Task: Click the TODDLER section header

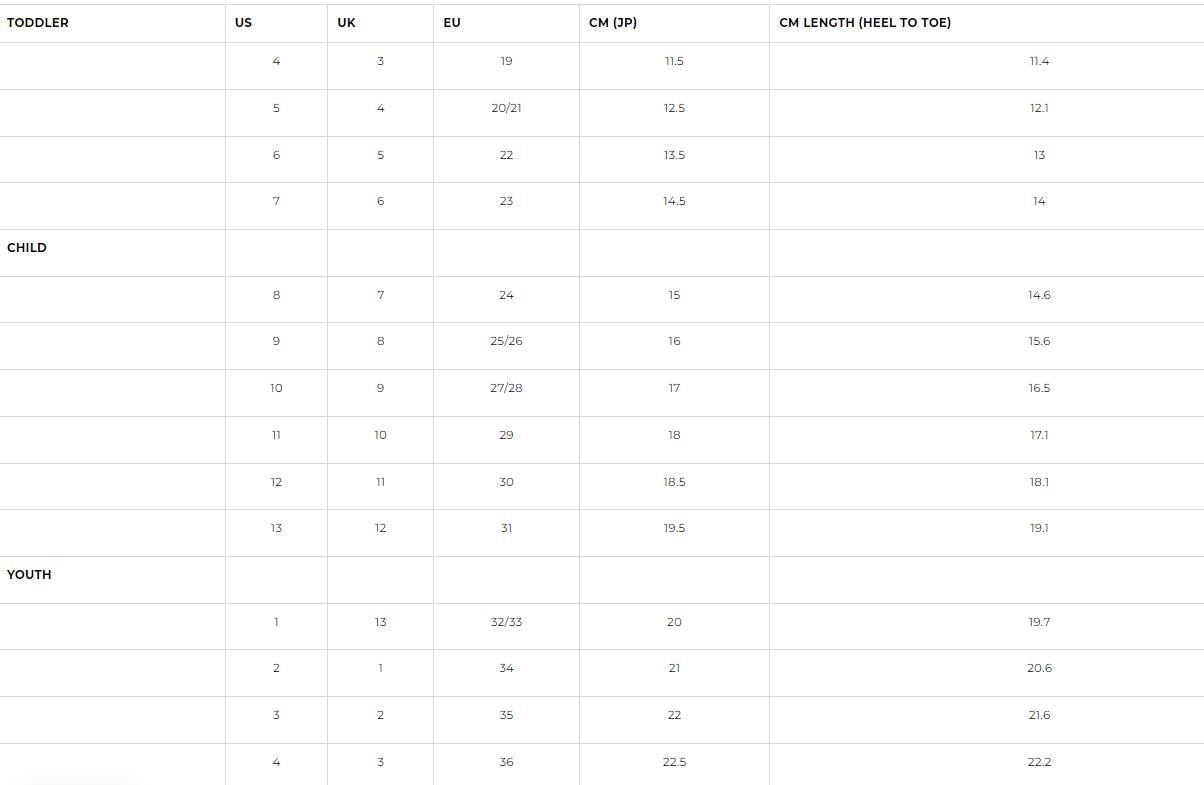Action: tap(38, 23)
